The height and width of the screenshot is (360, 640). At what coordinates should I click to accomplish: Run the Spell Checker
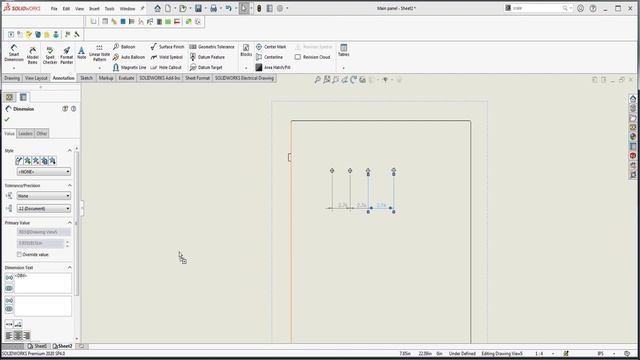pos(50,55)
